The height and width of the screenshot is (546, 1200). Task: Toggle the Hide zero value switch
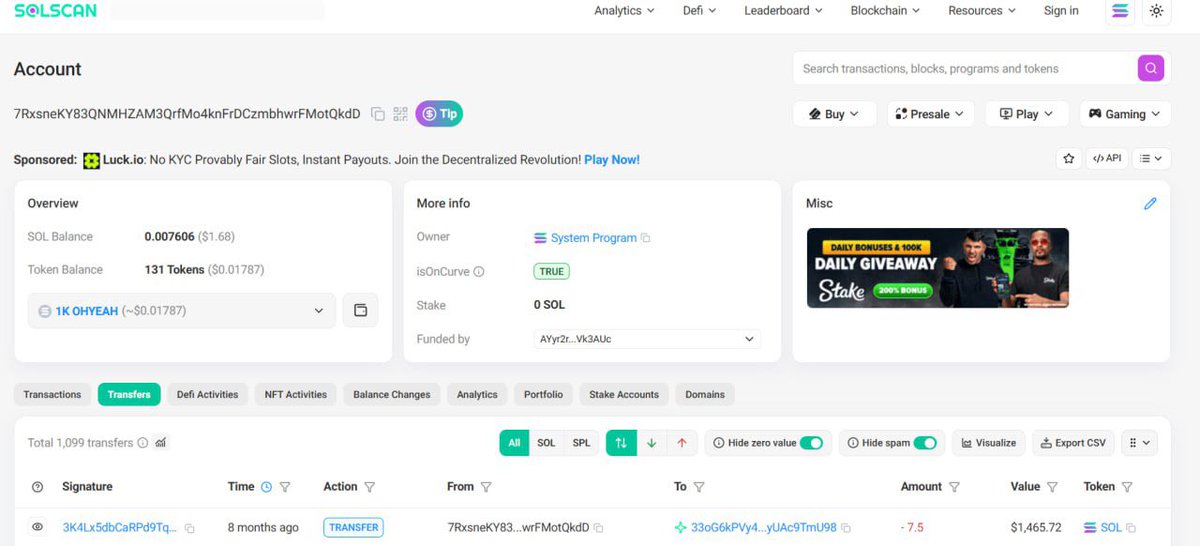point(811,443)
